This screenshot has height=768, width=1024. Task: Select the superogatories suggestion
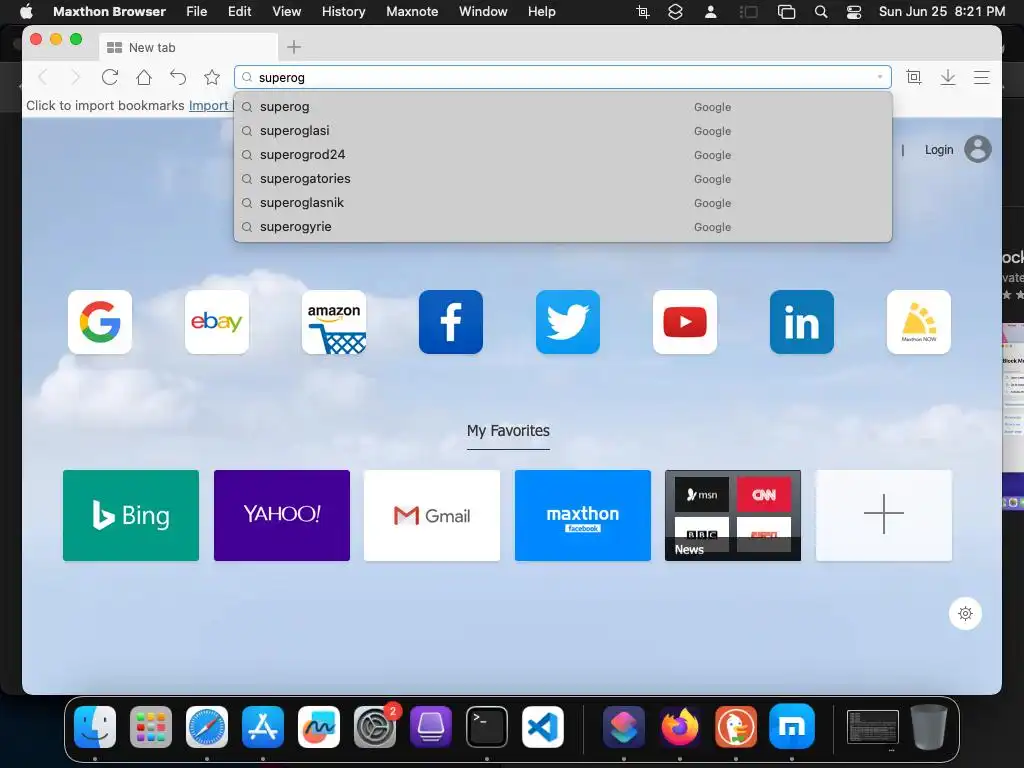click(563, 179)
